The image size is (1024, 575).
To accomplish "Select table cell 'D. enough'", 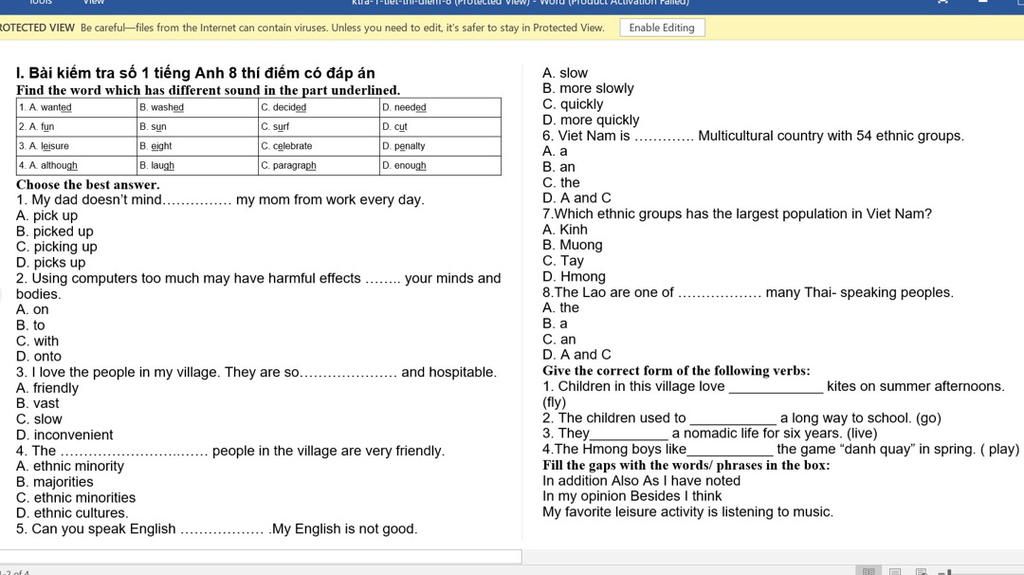I will coord(440,166).
